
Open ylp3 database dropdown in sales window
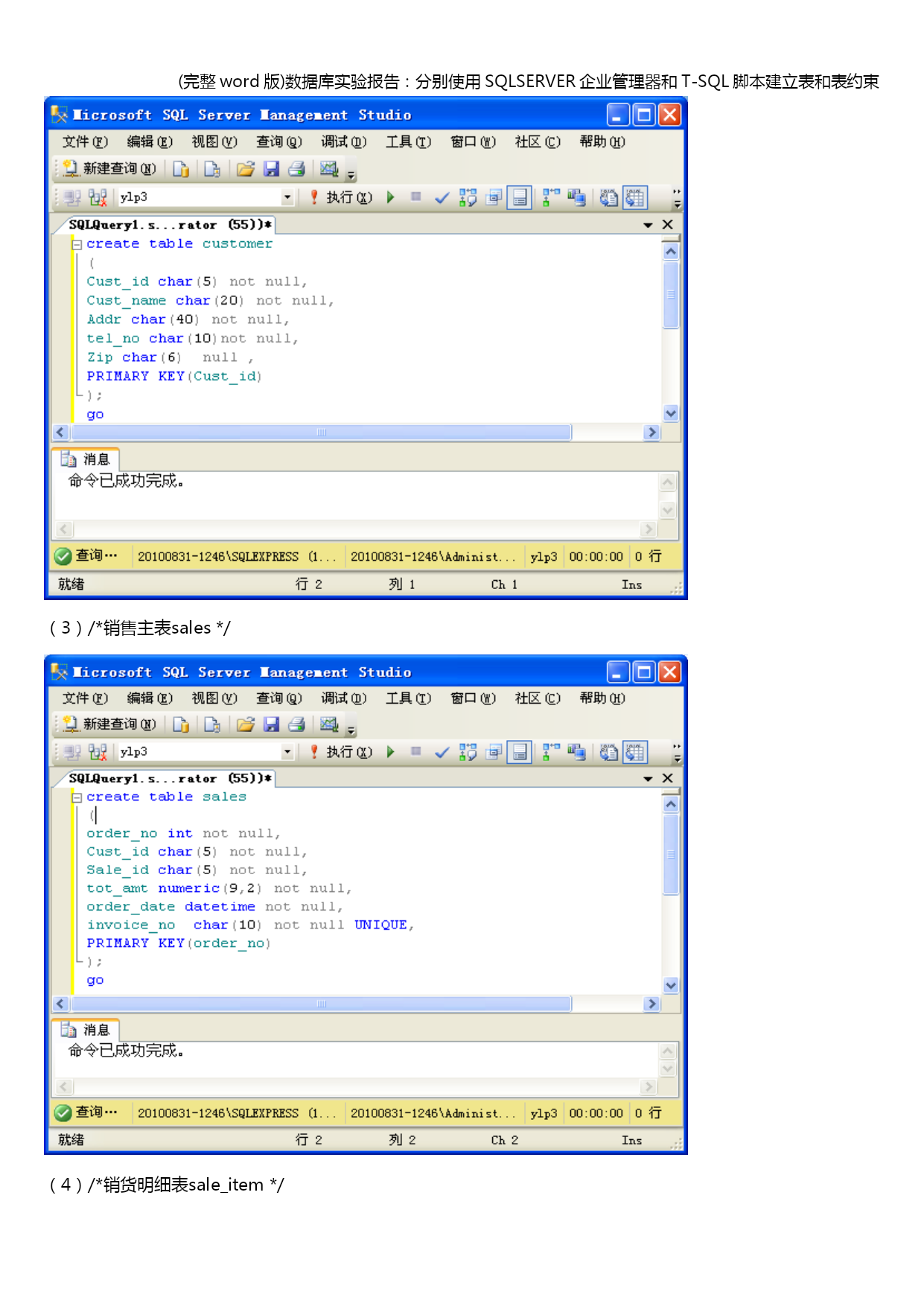287,752
